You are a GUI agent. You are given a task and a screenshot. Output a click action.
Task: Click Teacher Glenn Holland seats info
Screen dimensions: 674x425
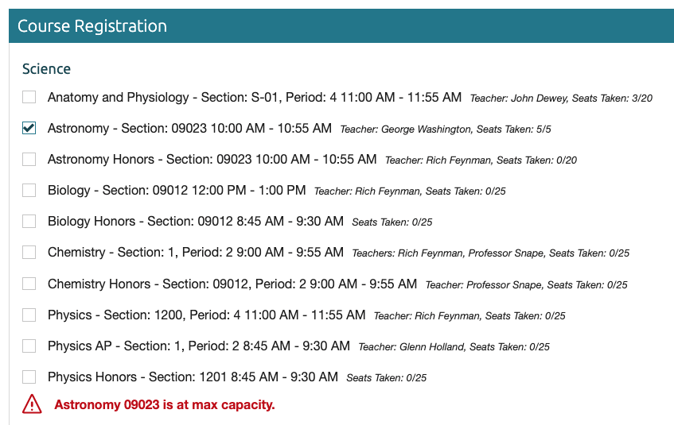[x=454, y=347]
